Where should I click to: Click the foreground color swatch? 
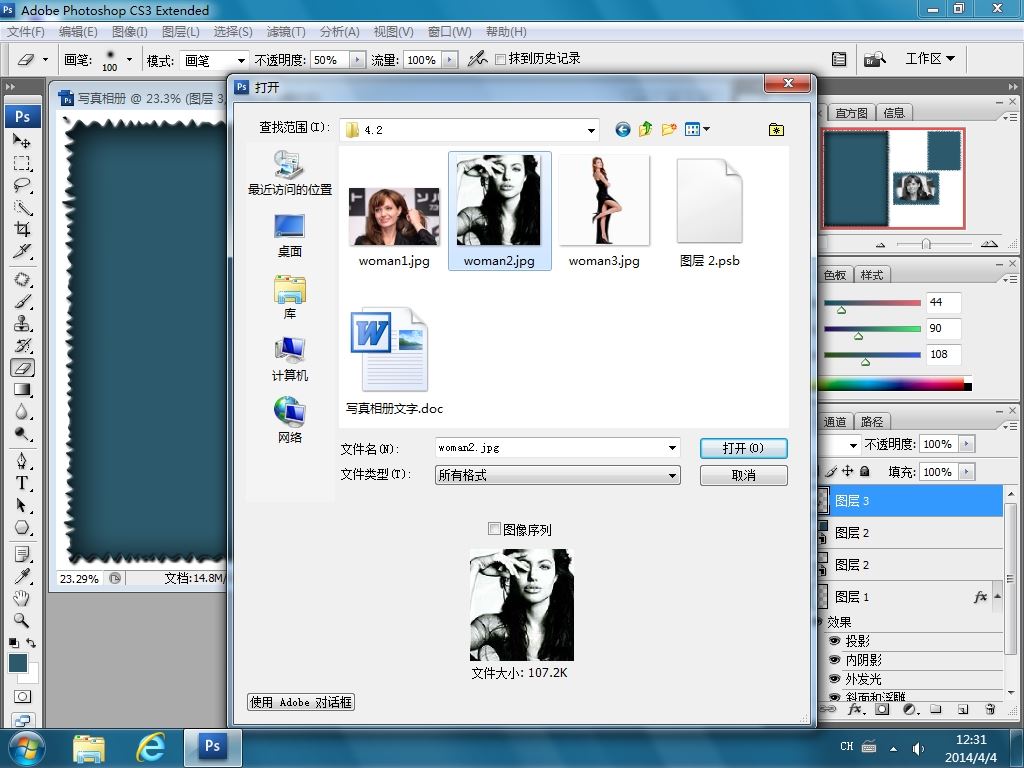tap(18, 664)
